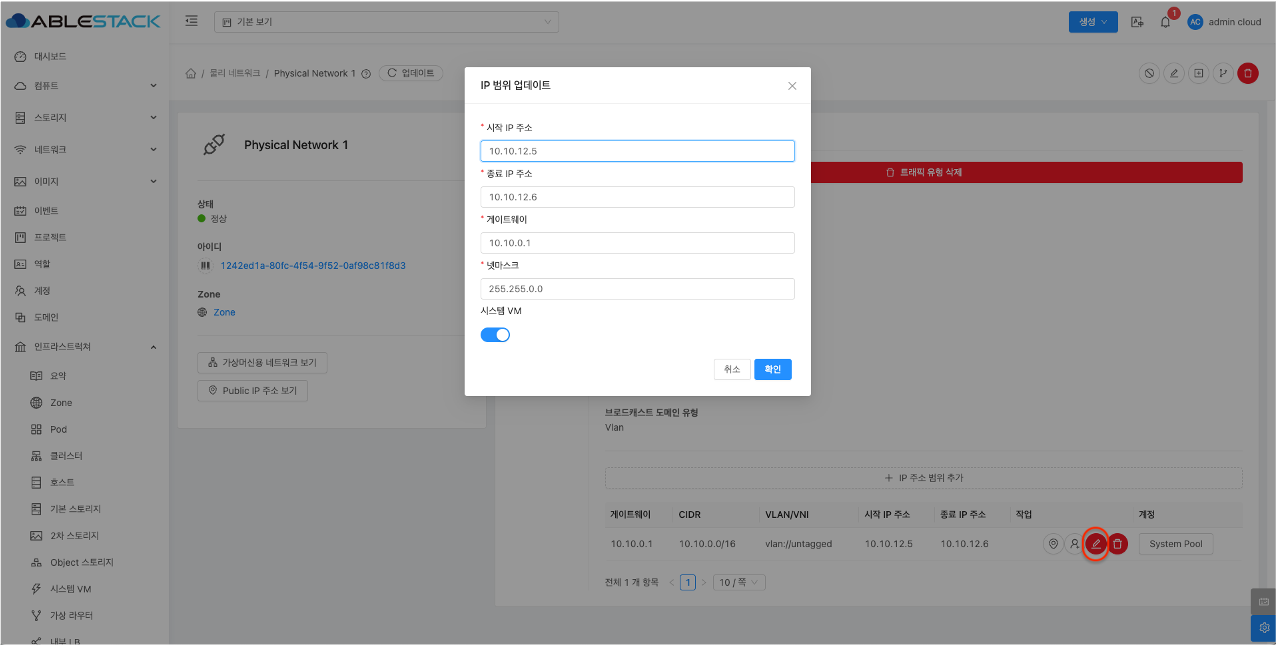The width and height of the screenshot is (1277, 645).
Task: Click the notification bell icon
Action: [1165, 22]
